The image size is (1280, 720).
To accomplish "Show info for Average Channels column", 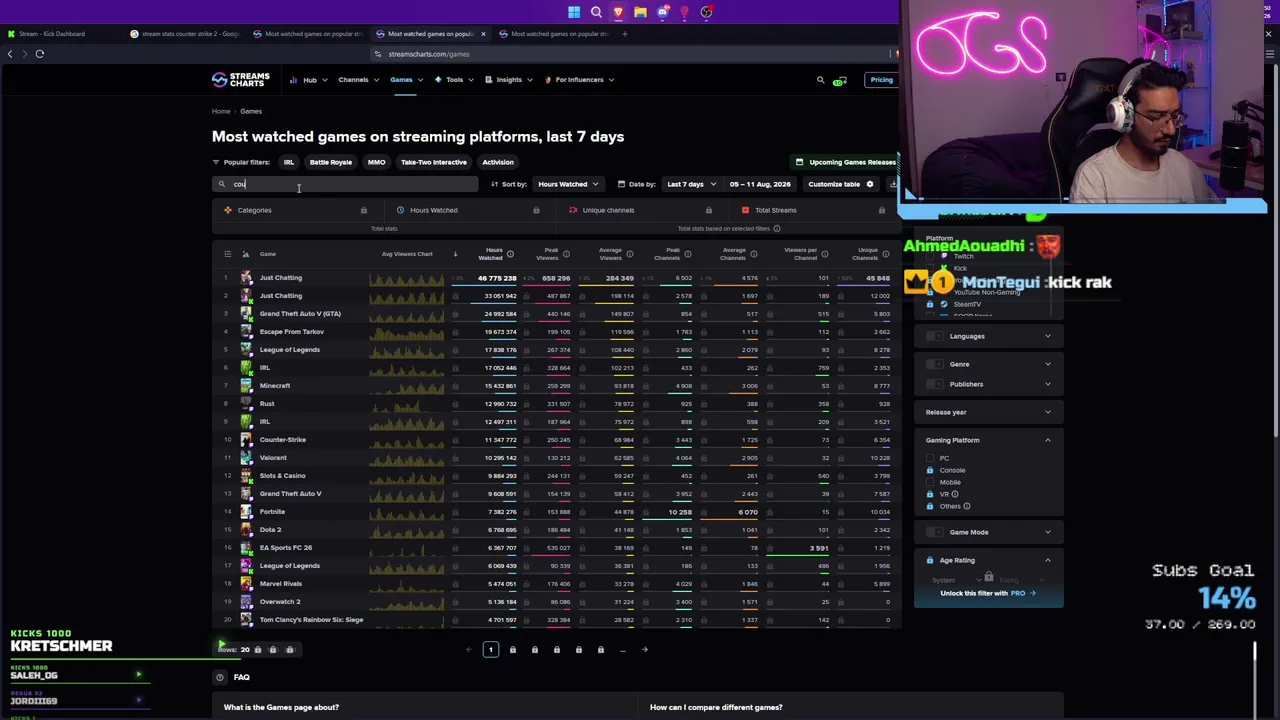I will 753,254.
